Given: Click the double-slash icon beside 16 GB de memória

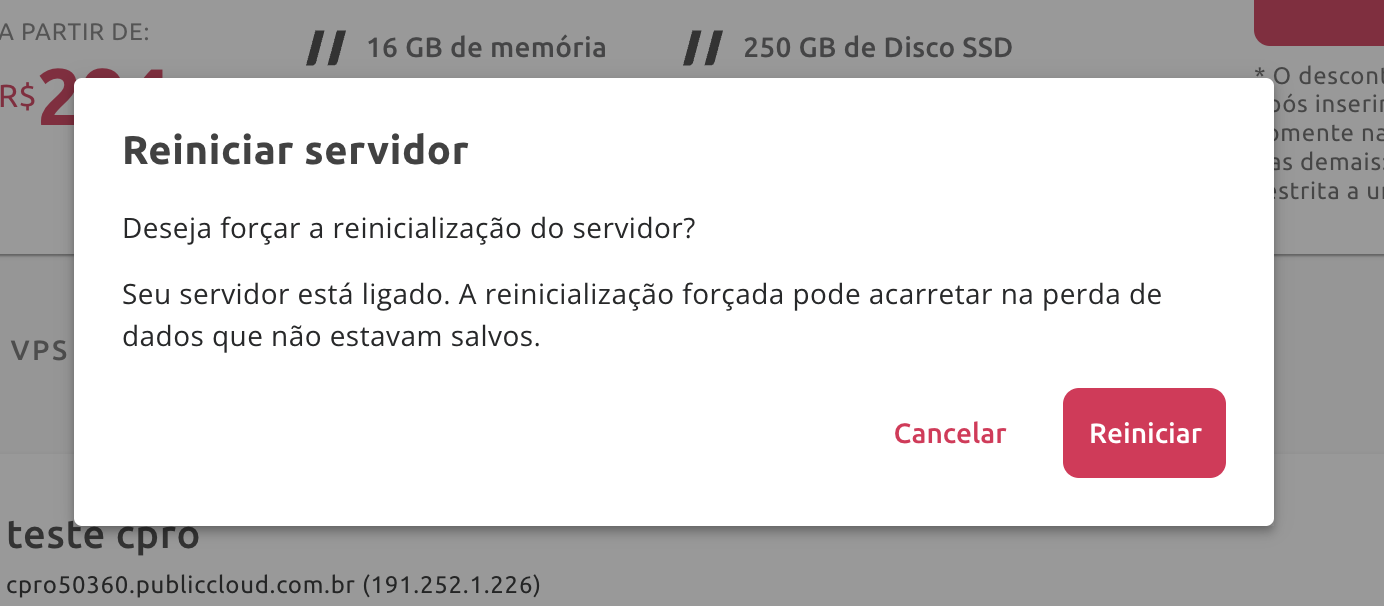Looking at the screenshot, I should pyautogui.click(x=326, y=47).
